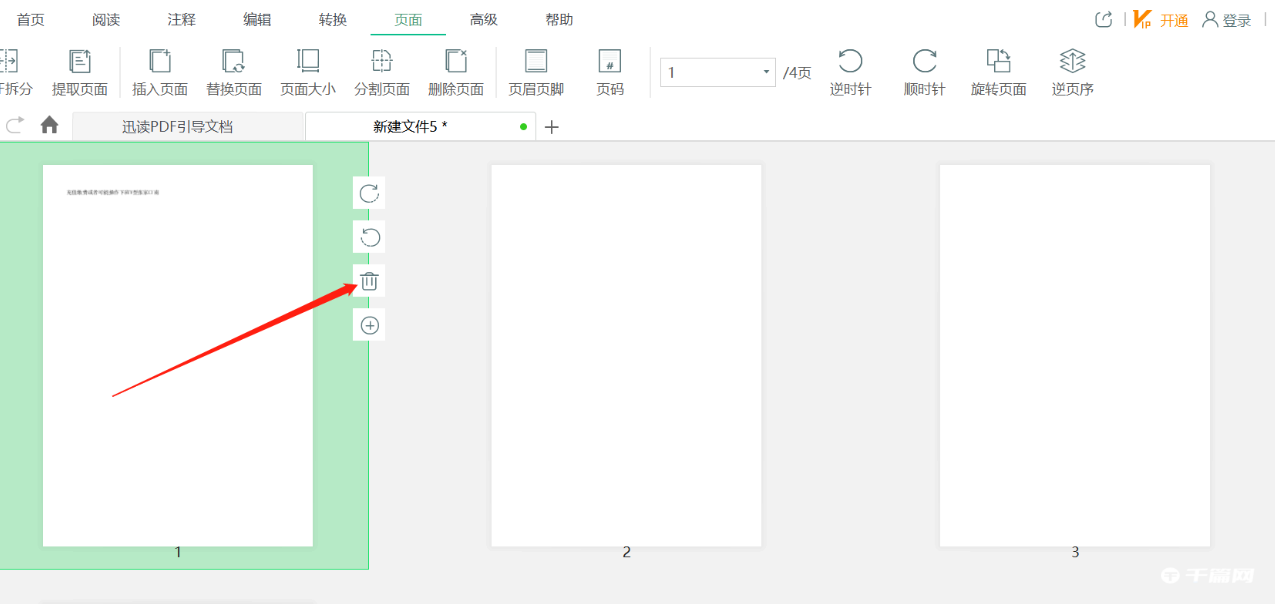Switch to the 编辑 menu tab
1275x604 pixels.
coord(257,20)
